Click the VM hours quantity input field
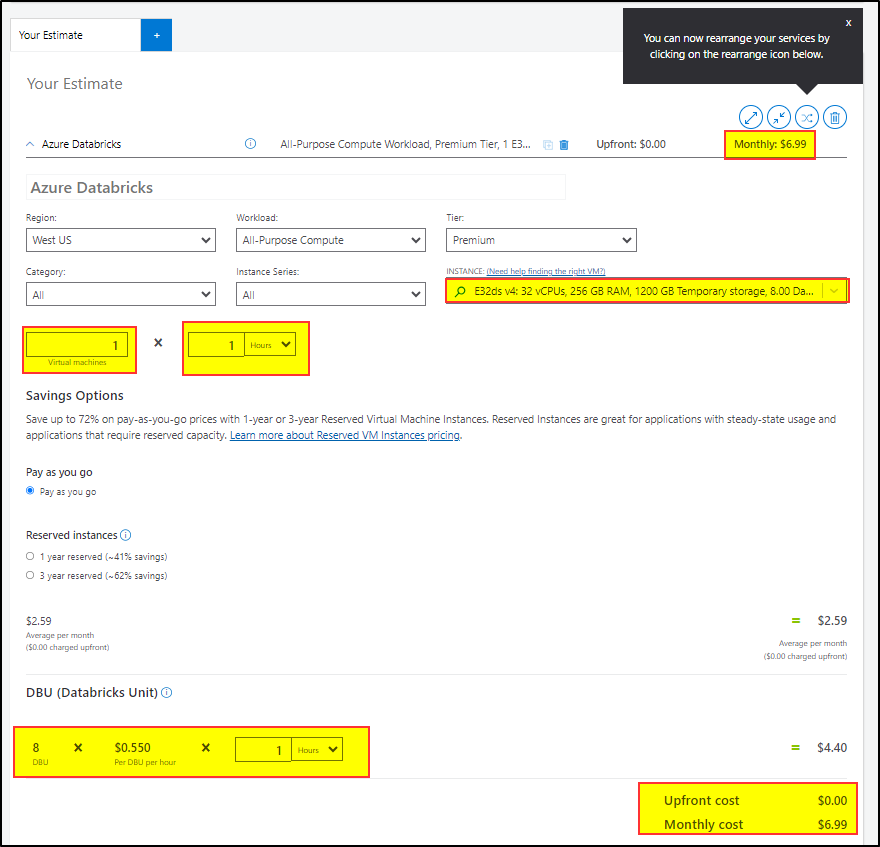 216,345
